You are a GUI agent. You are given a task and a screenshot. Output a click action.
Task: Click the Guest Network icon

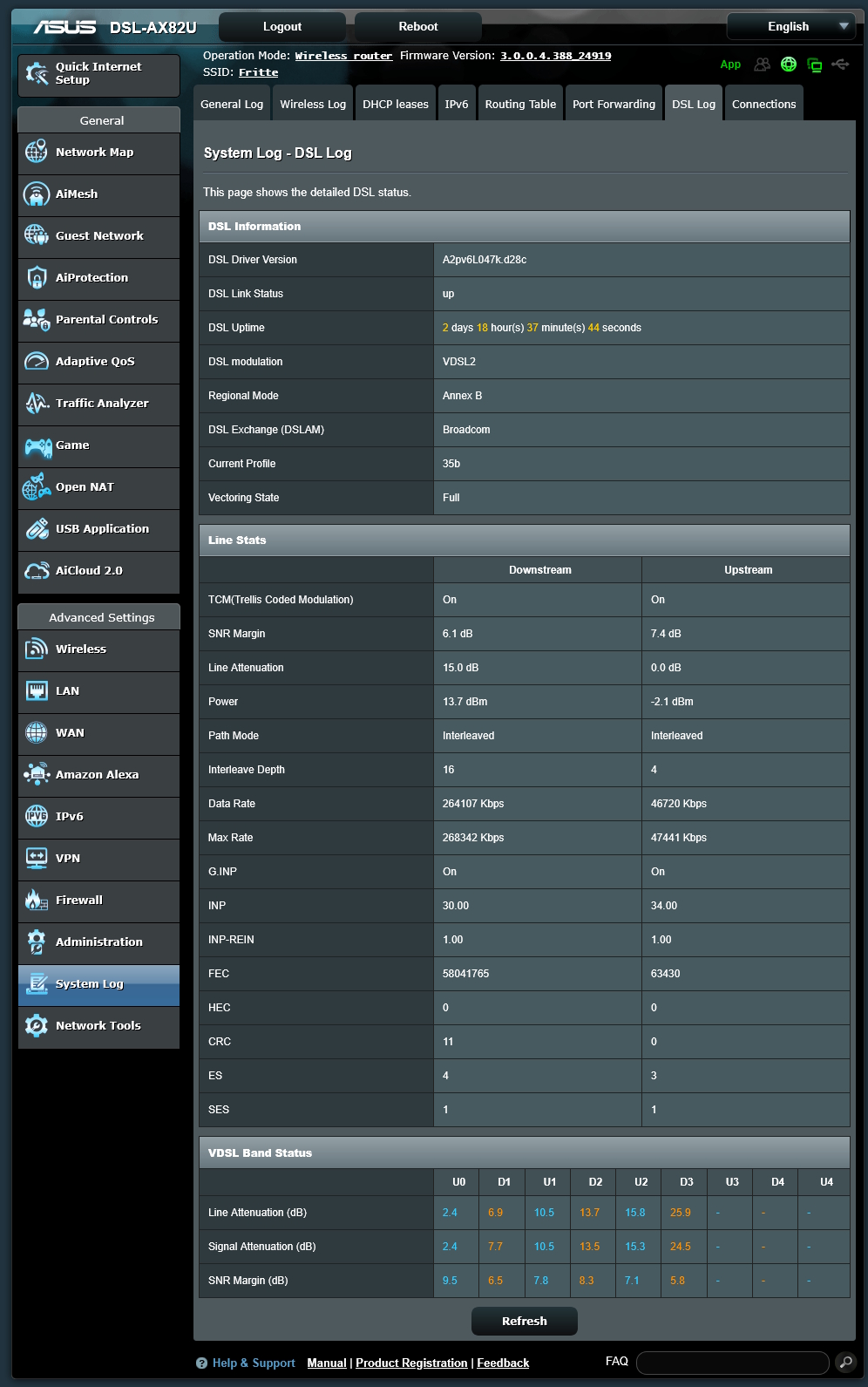[37, 235]
